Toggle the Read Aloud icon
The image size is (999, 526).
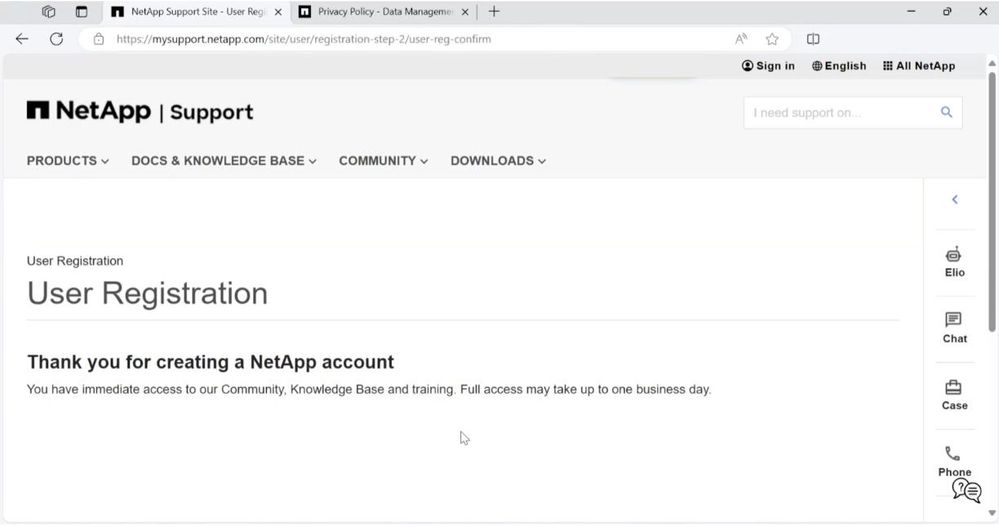click(741, 39)
